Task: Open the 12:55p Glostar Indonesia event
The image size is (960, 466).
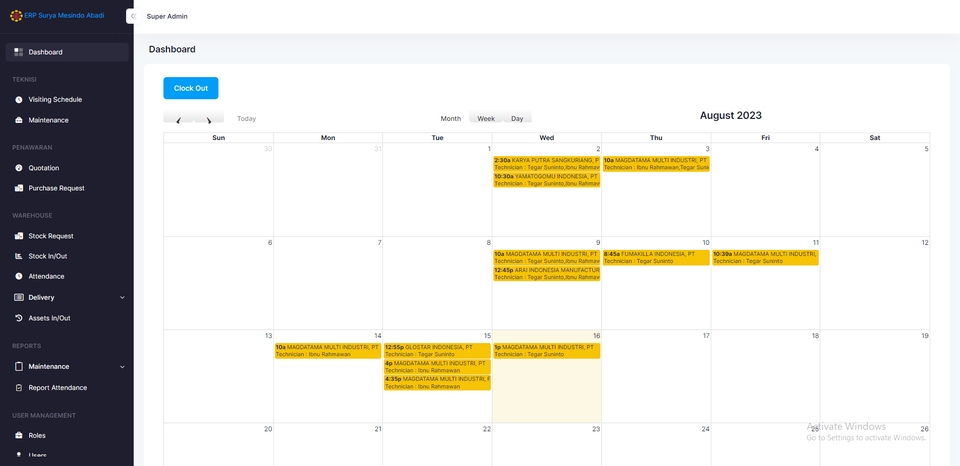Action: (x=437, y=351)
